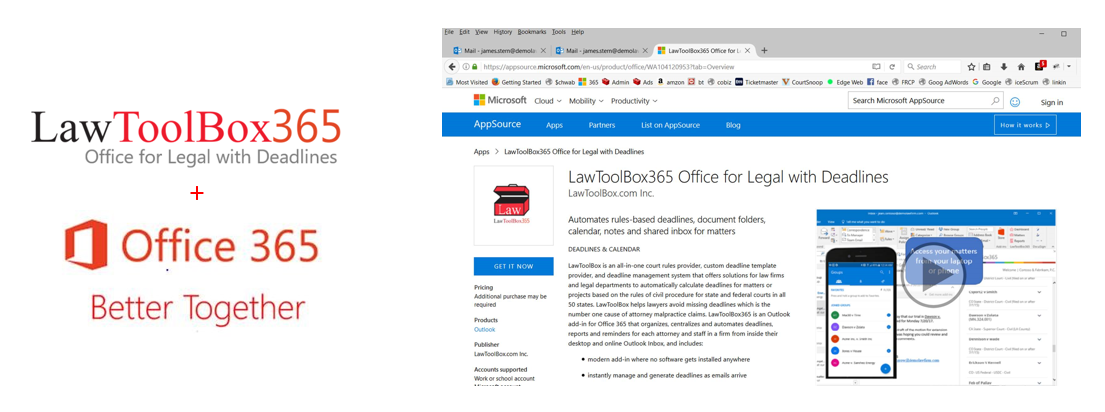Click the AppSource brand link in blue bar
1105x412 pixels.
(x=498, y=125)
